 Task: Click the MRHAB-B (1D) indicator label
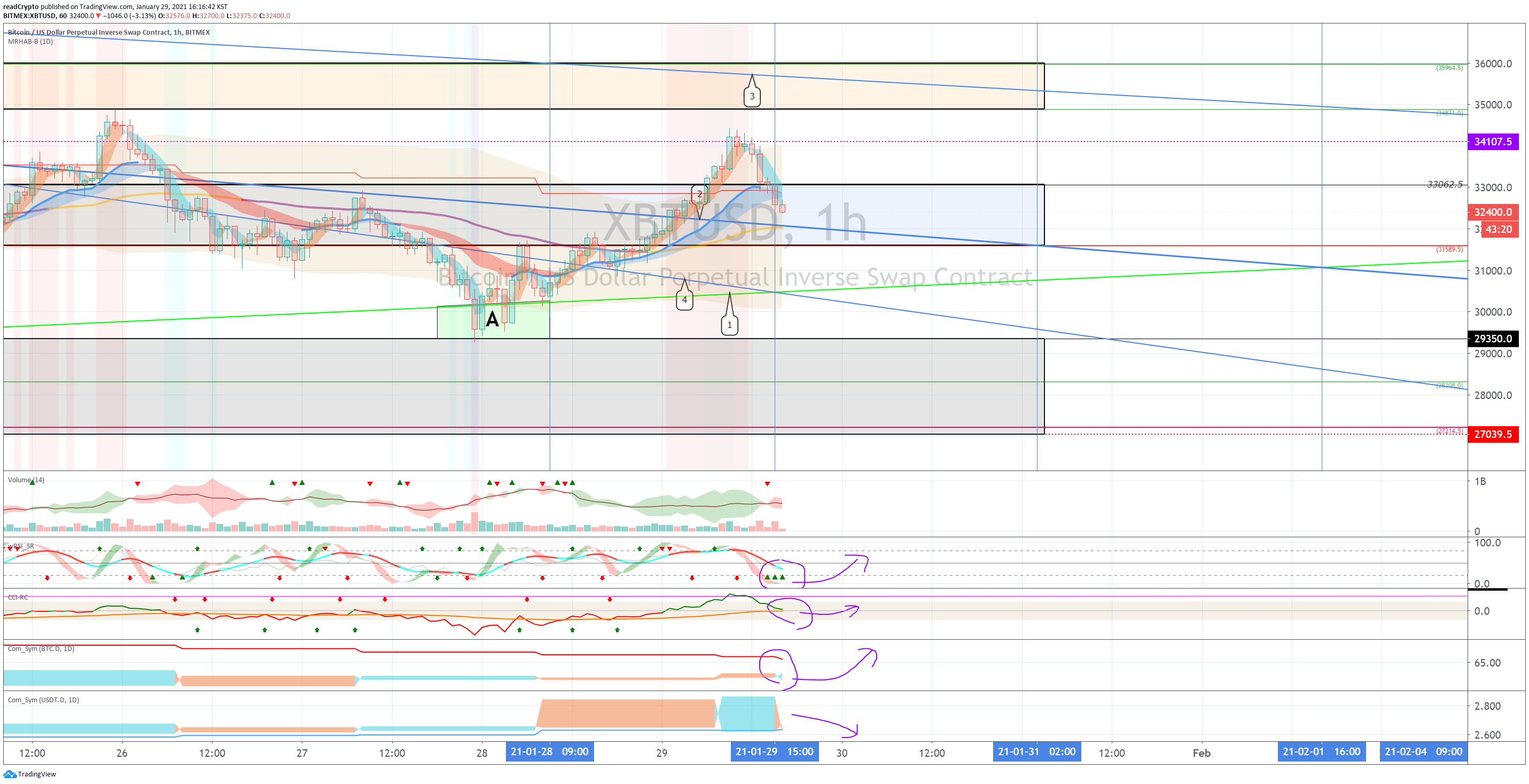pyautogui.click(x=30, y=42)
